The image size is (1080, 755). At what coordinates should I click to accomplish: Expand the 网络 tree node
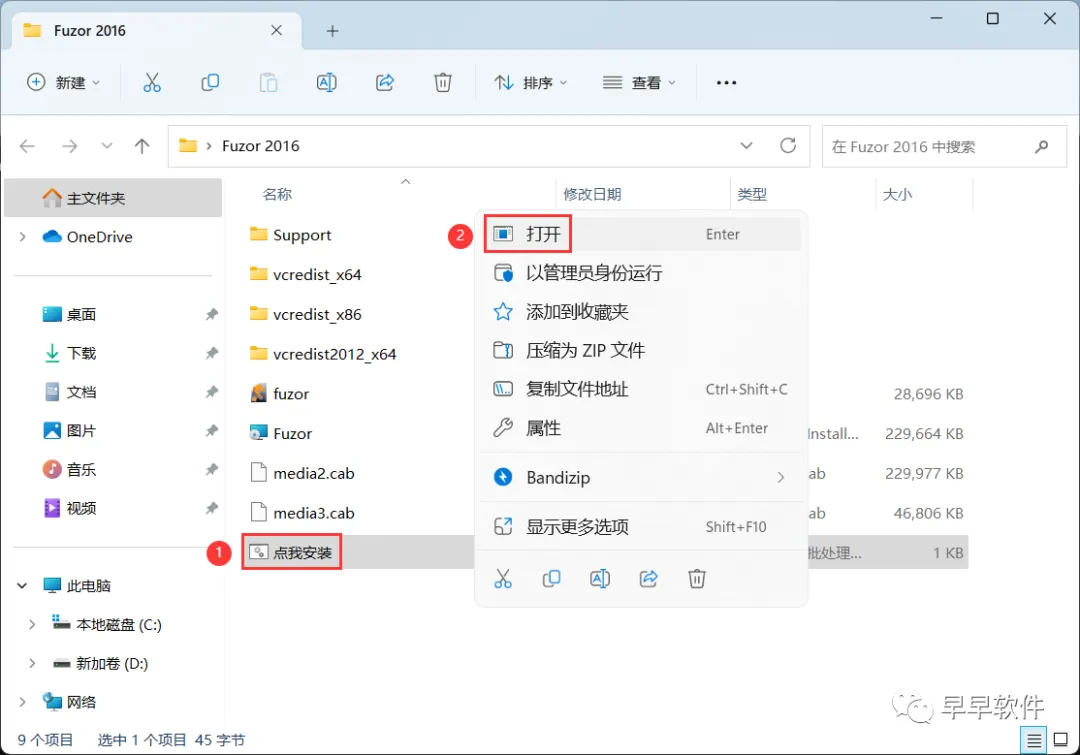(x=23, y=702)
